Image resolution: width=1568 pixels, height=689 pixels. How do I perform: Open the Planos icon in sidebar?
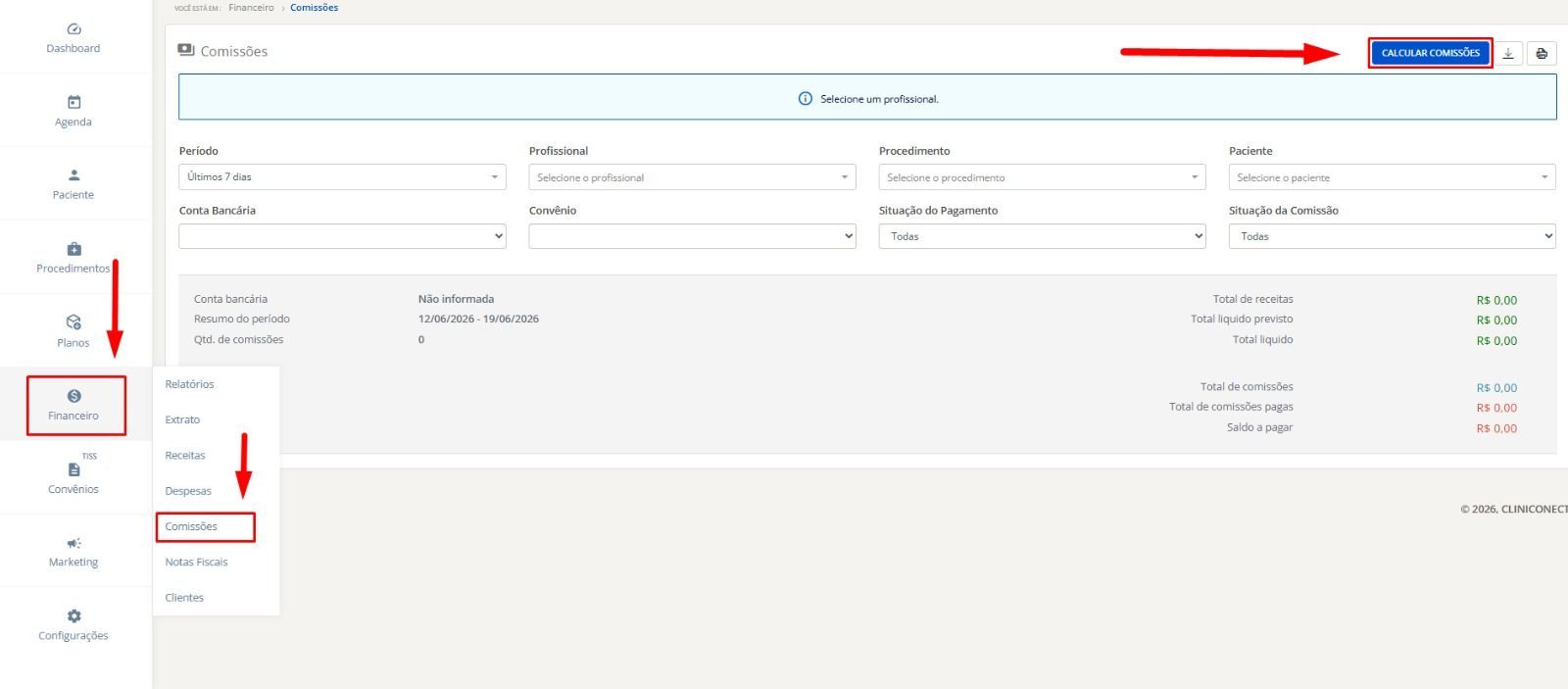pos(73,322)
